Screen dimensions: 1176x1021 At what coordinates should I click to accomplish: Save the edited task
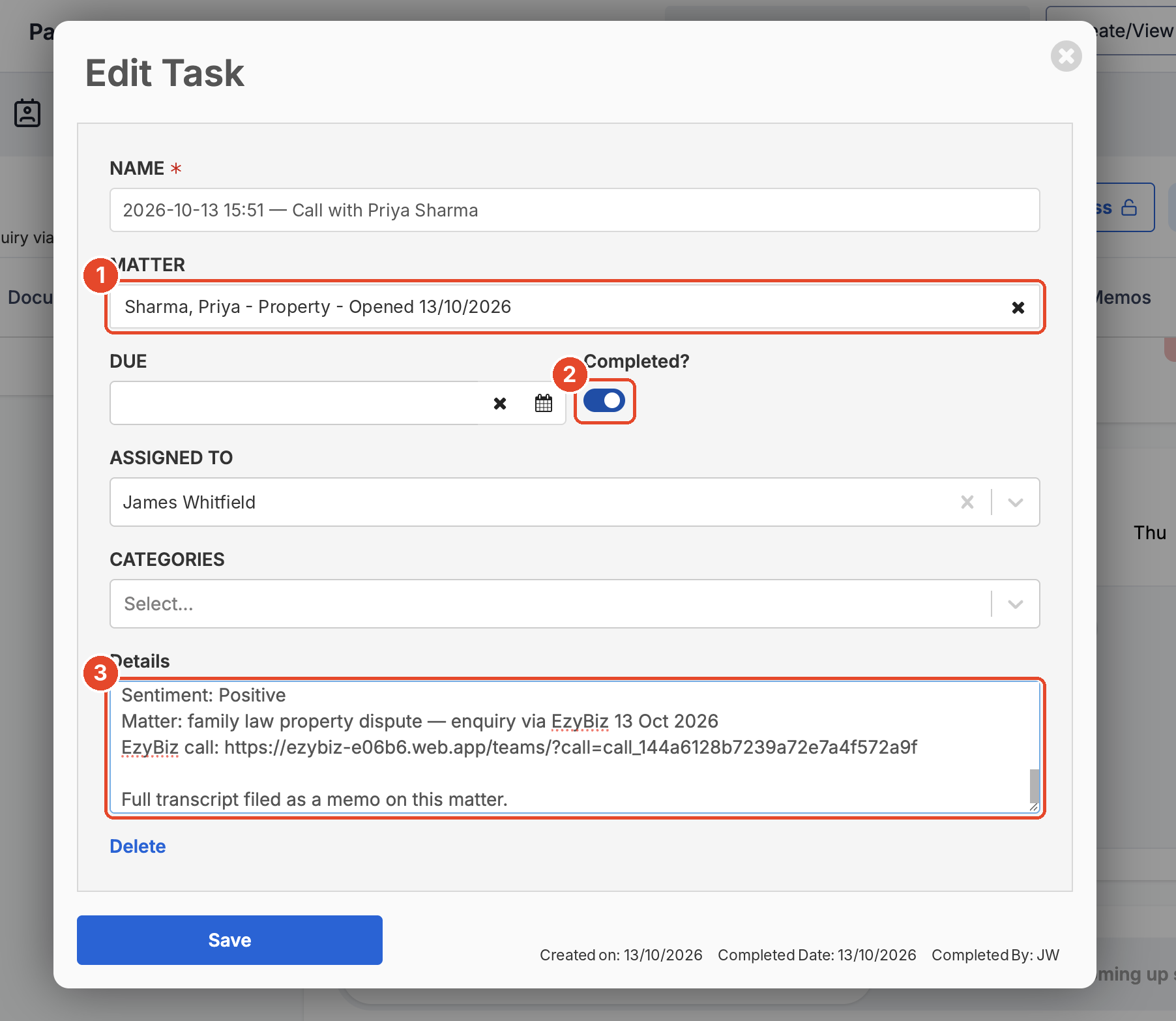(x=229, y=940)
